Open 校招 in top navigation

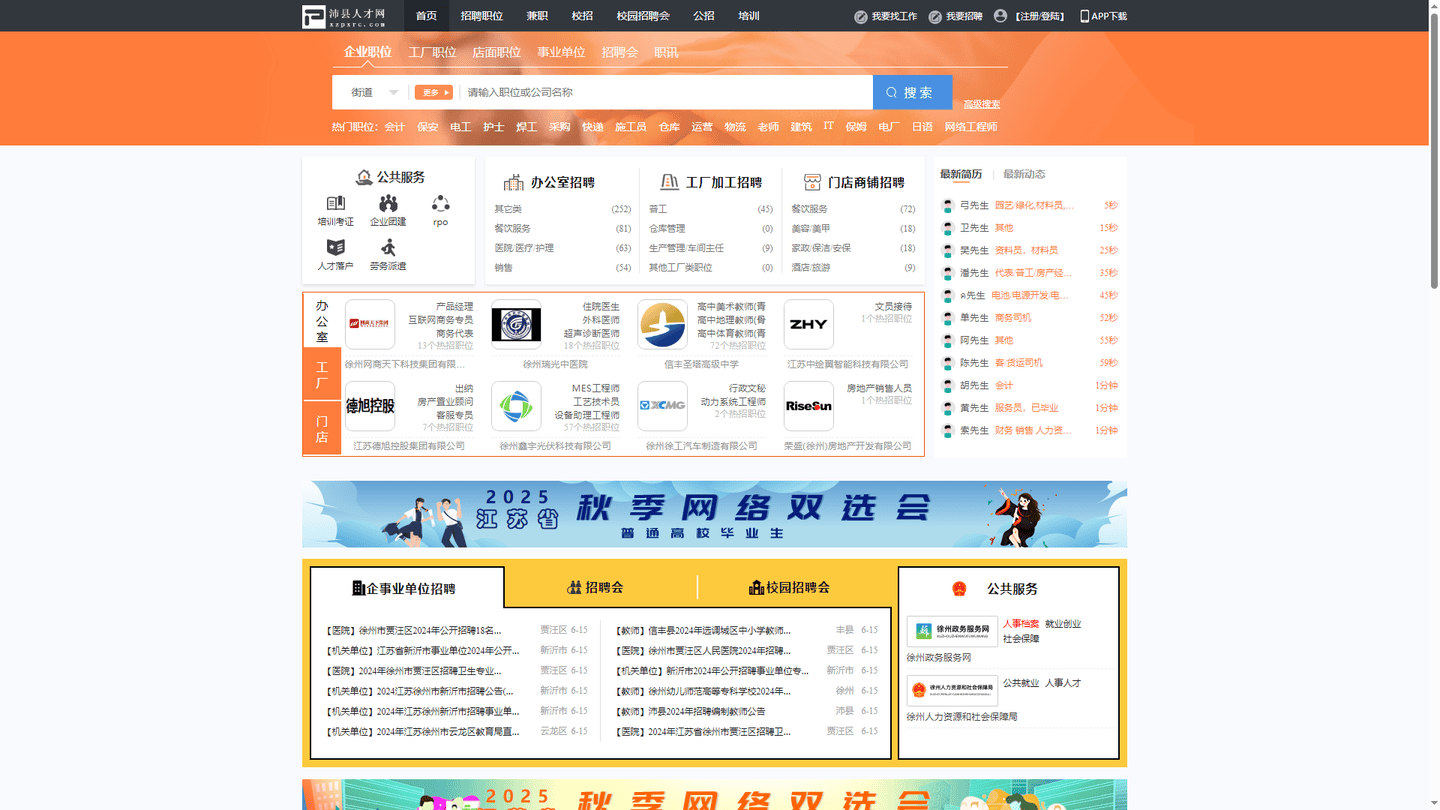coord(582,16)
